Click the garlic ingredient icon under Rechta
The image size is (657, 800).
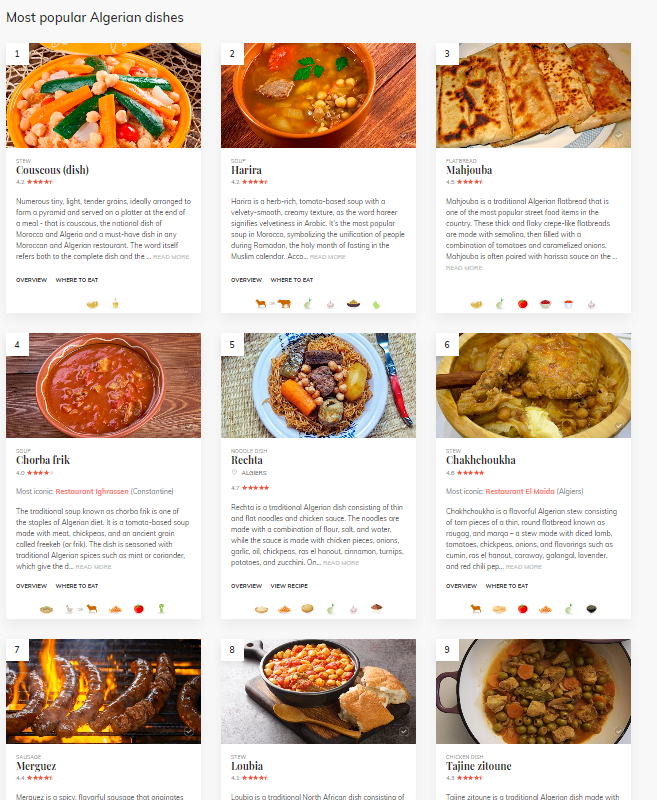click(x=353, y=609)
